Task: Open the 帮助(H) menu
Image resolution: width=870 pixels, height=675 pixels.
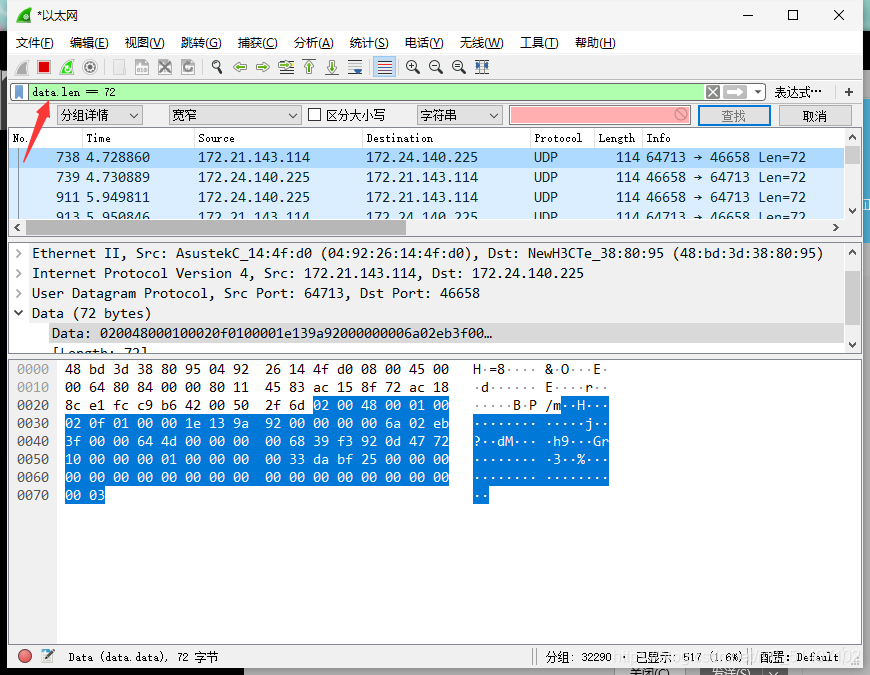Action: point(595,43)
